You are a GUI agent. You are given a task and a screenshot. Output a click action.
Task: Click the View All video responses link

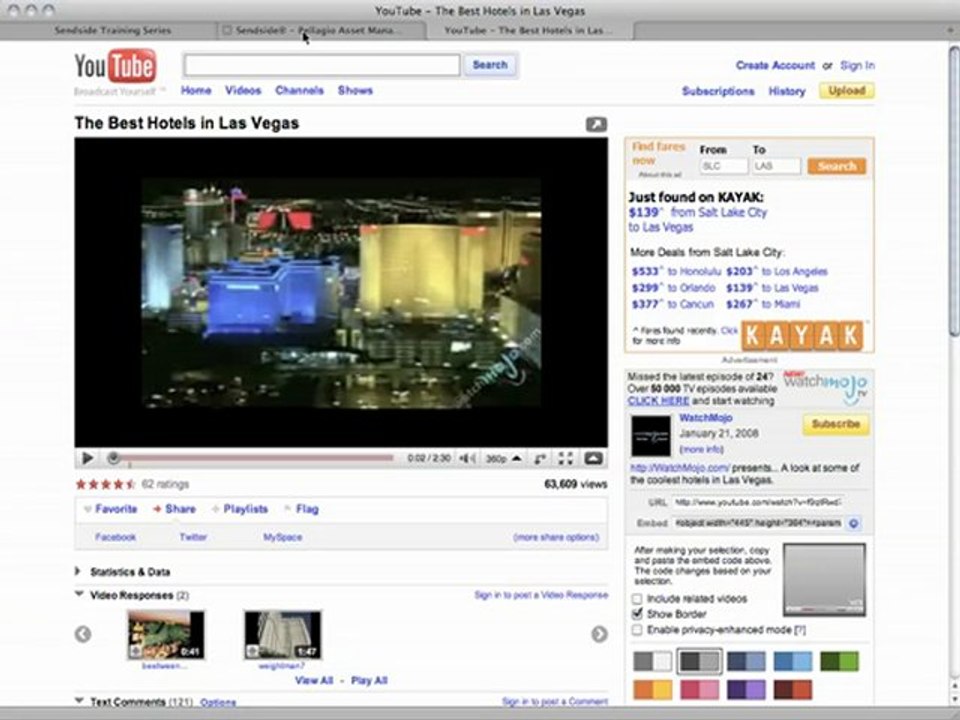314,680
